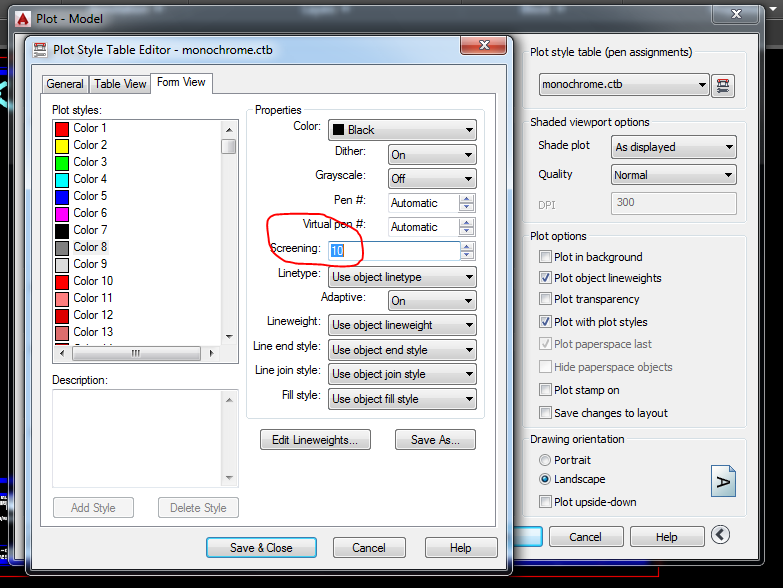Click plot styles list scroll down arrow
Image resolution: width=783 pixels, height=588 pixels.
(x=229, y=336)
